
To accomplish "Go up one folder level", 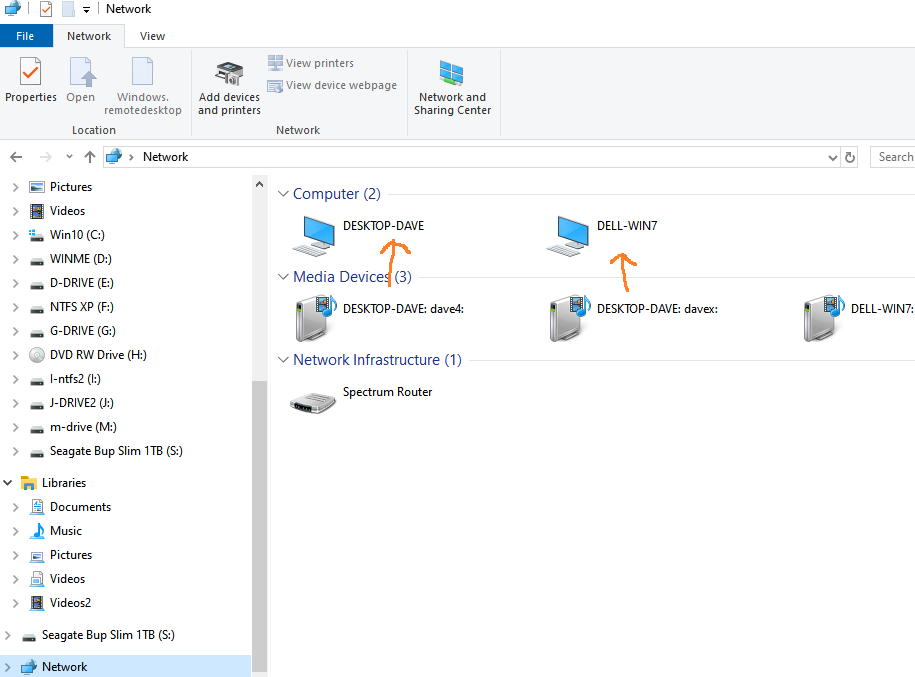I will (89, 157).
